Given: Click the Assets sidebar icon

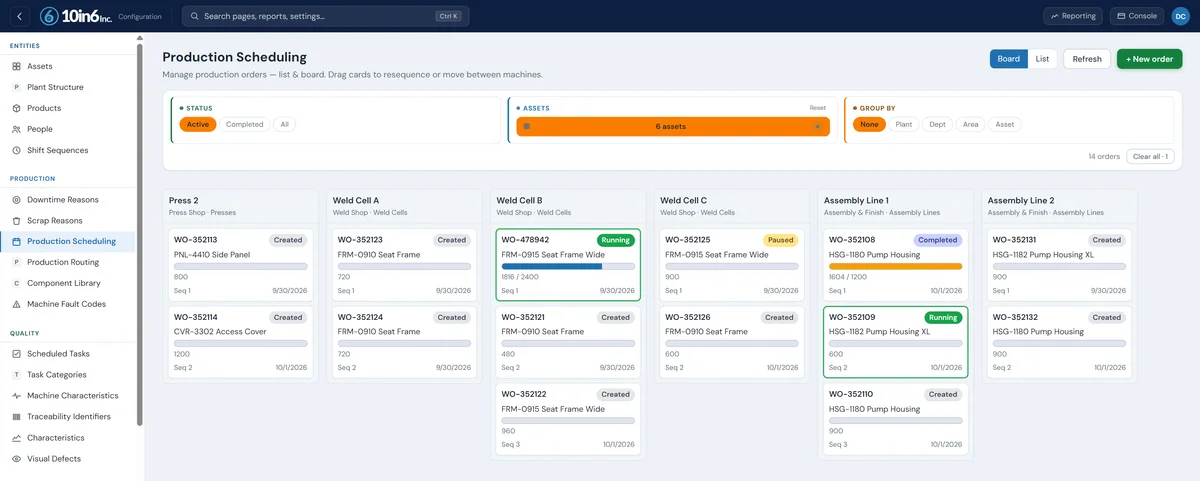Looking at the screenshot, I should tap(16, 66).
